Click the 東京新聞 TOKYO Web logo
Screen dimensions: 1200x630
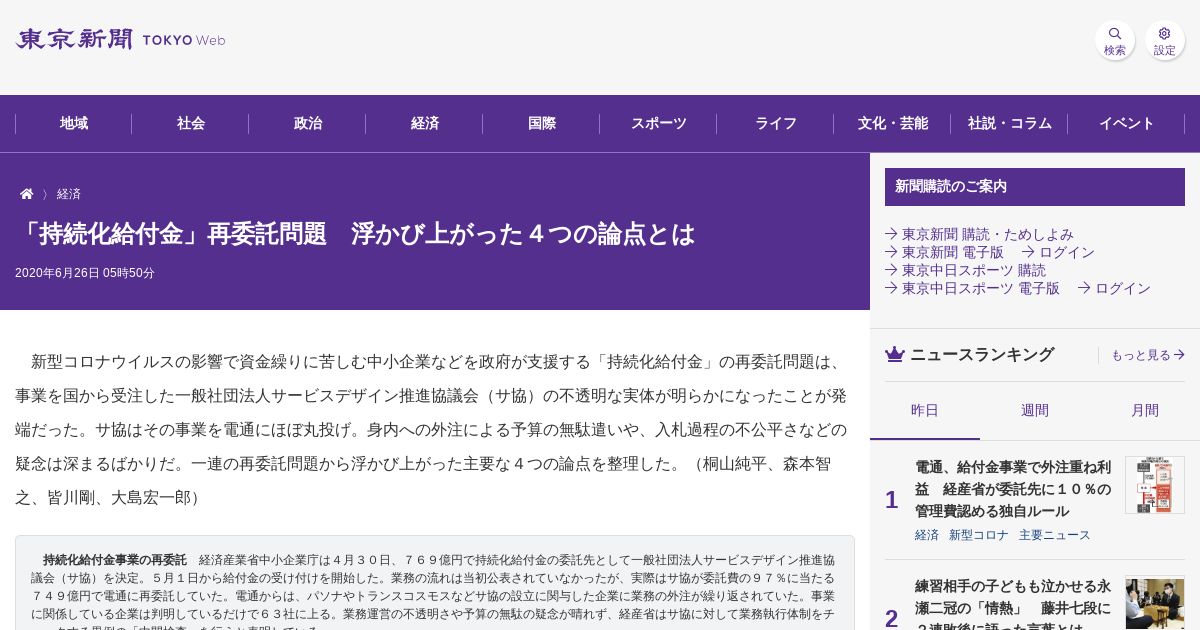tap(120, 40)
